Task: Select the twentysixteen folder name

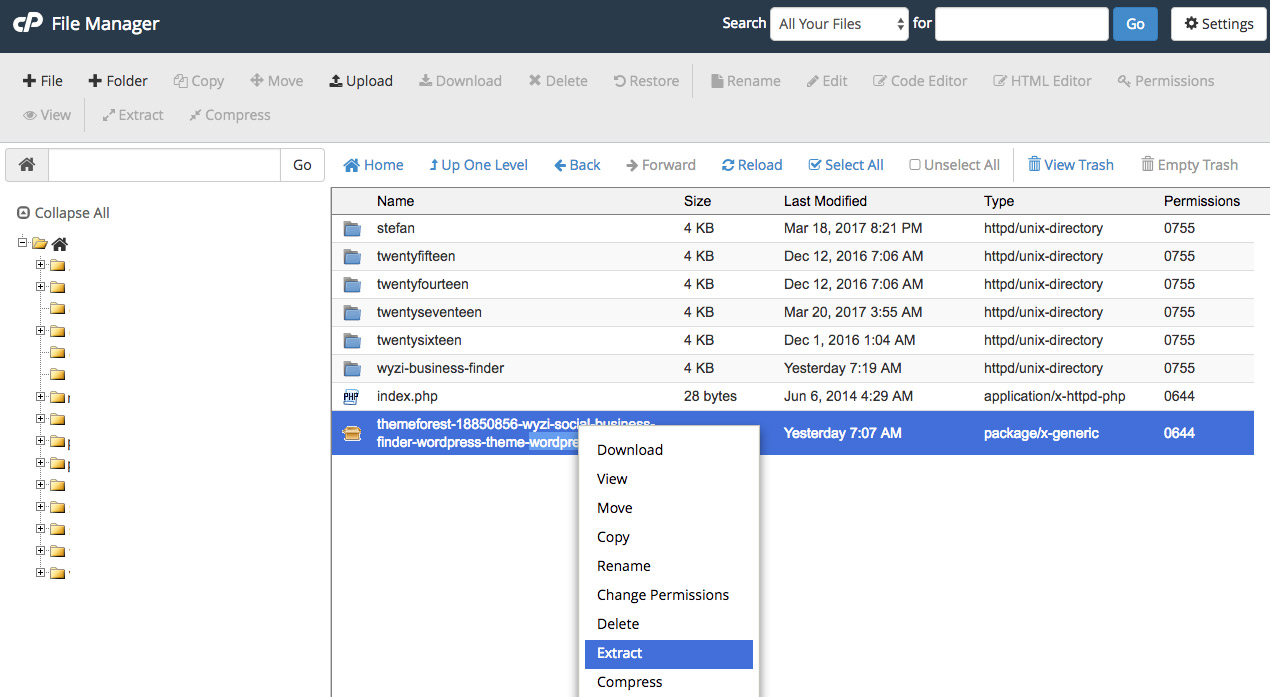Action: (417, 341)
